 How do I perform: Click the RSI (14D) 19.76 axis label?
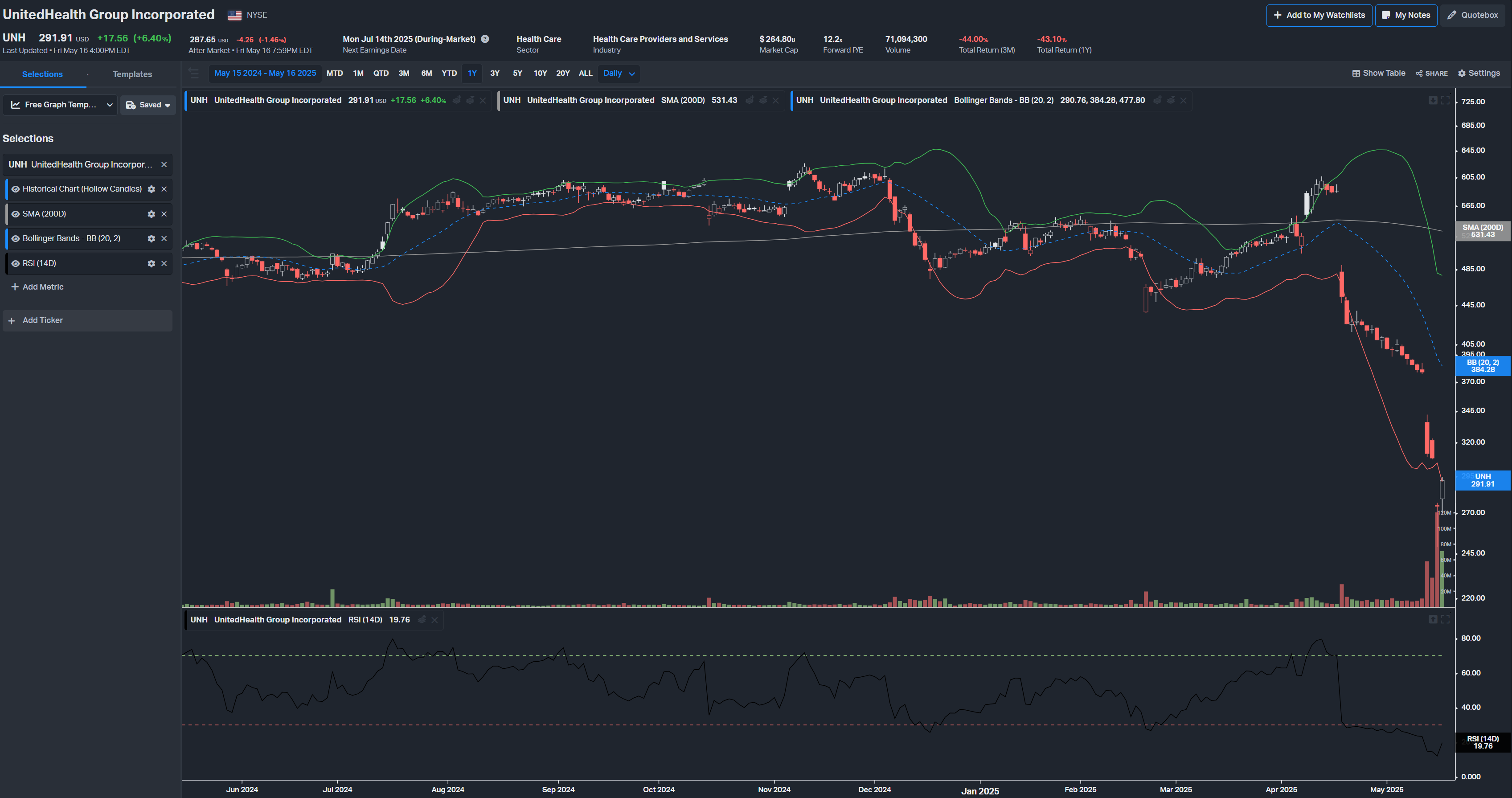click(x=1483, y=743)
